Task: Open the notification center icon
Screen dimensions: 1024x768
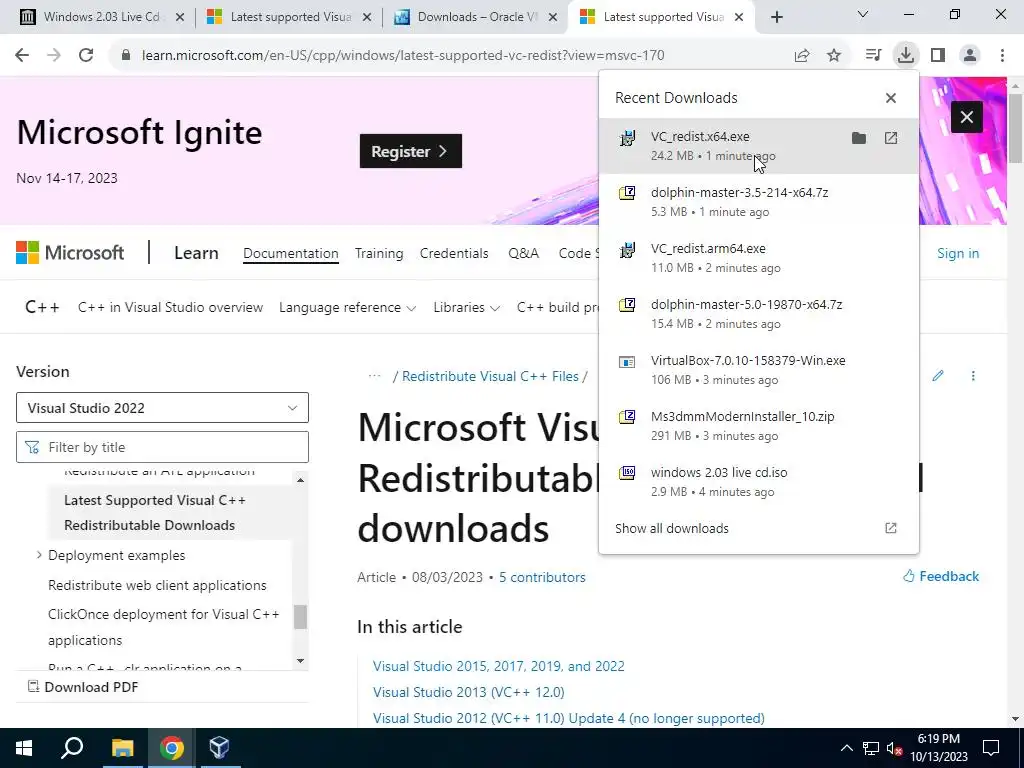Action: point(991,748)
